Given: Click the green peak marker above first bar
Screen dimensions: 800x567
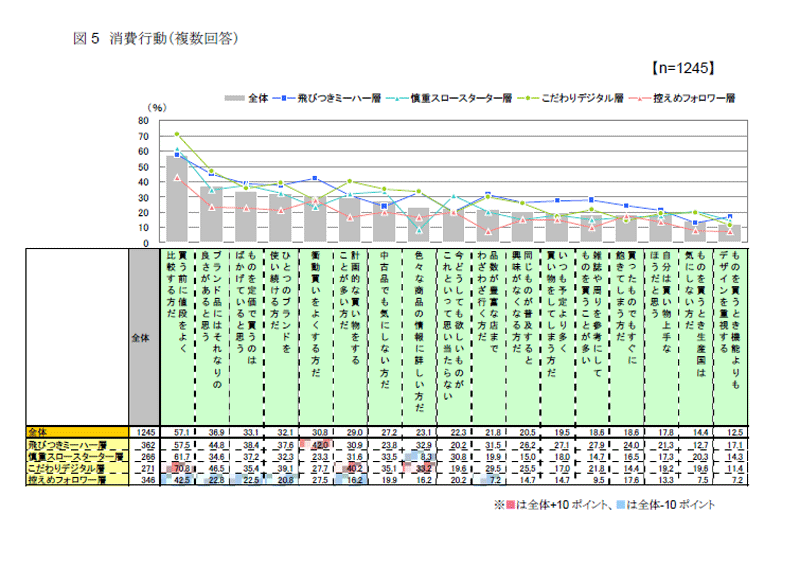Looking at the screenshot, I should pos(177,134).
